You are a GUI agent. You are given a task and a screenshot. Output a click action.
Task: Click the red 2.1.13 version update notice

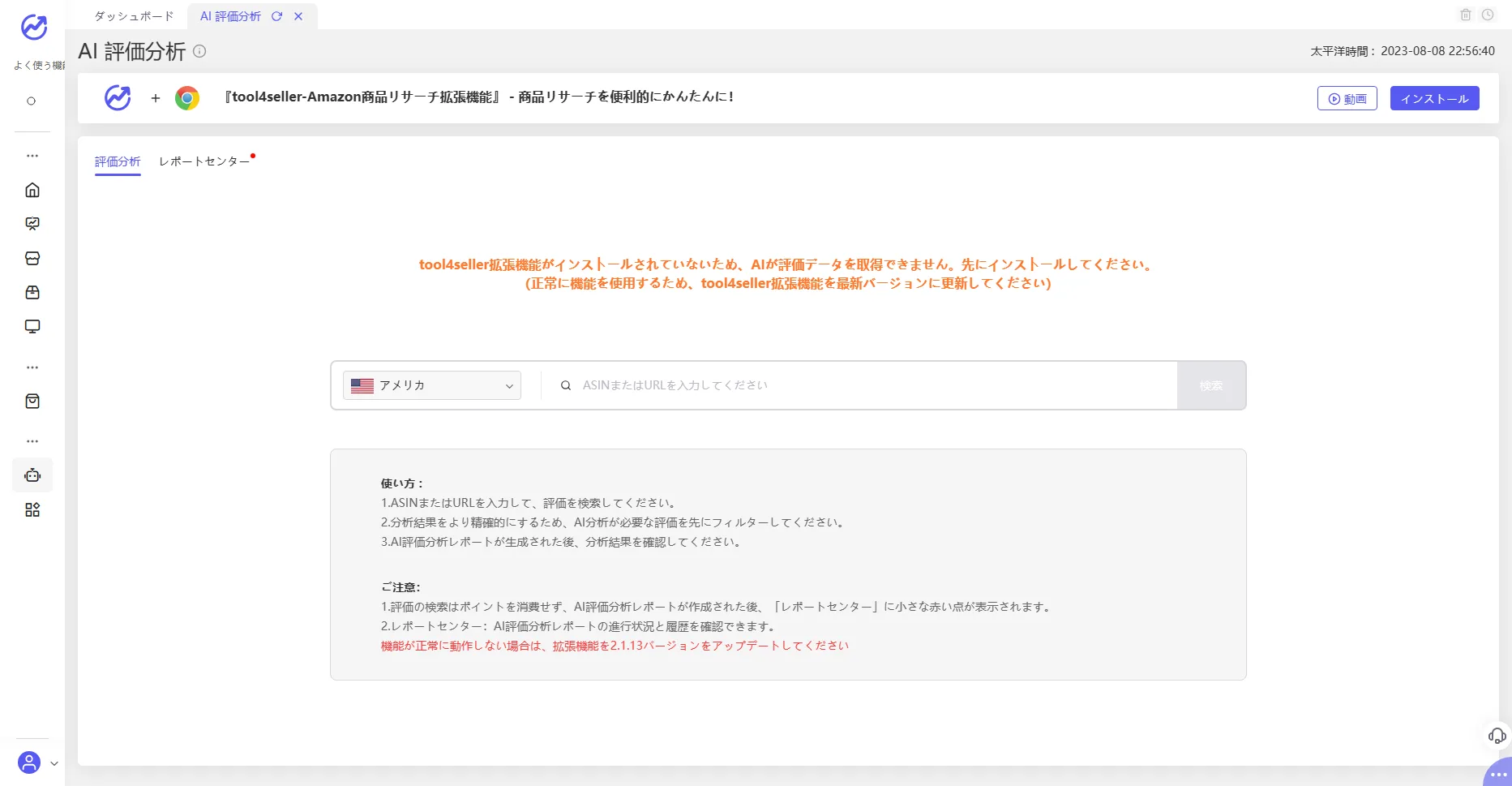pyautogui.click(x=615, y=646)
